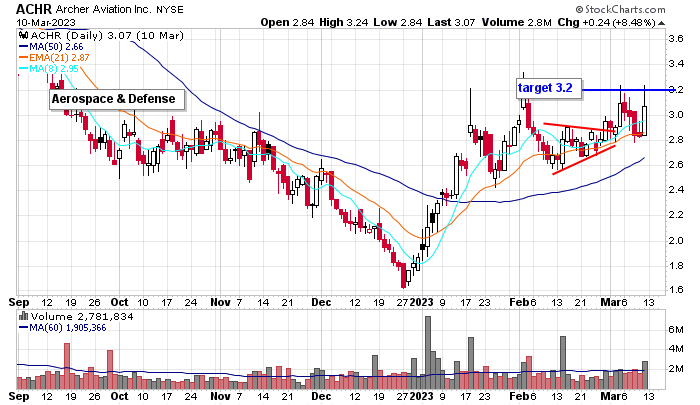Click the orange EMA(21) legend line marker
Image resolution: width=700 pixels, height=405 pixels.
point(23,58)
